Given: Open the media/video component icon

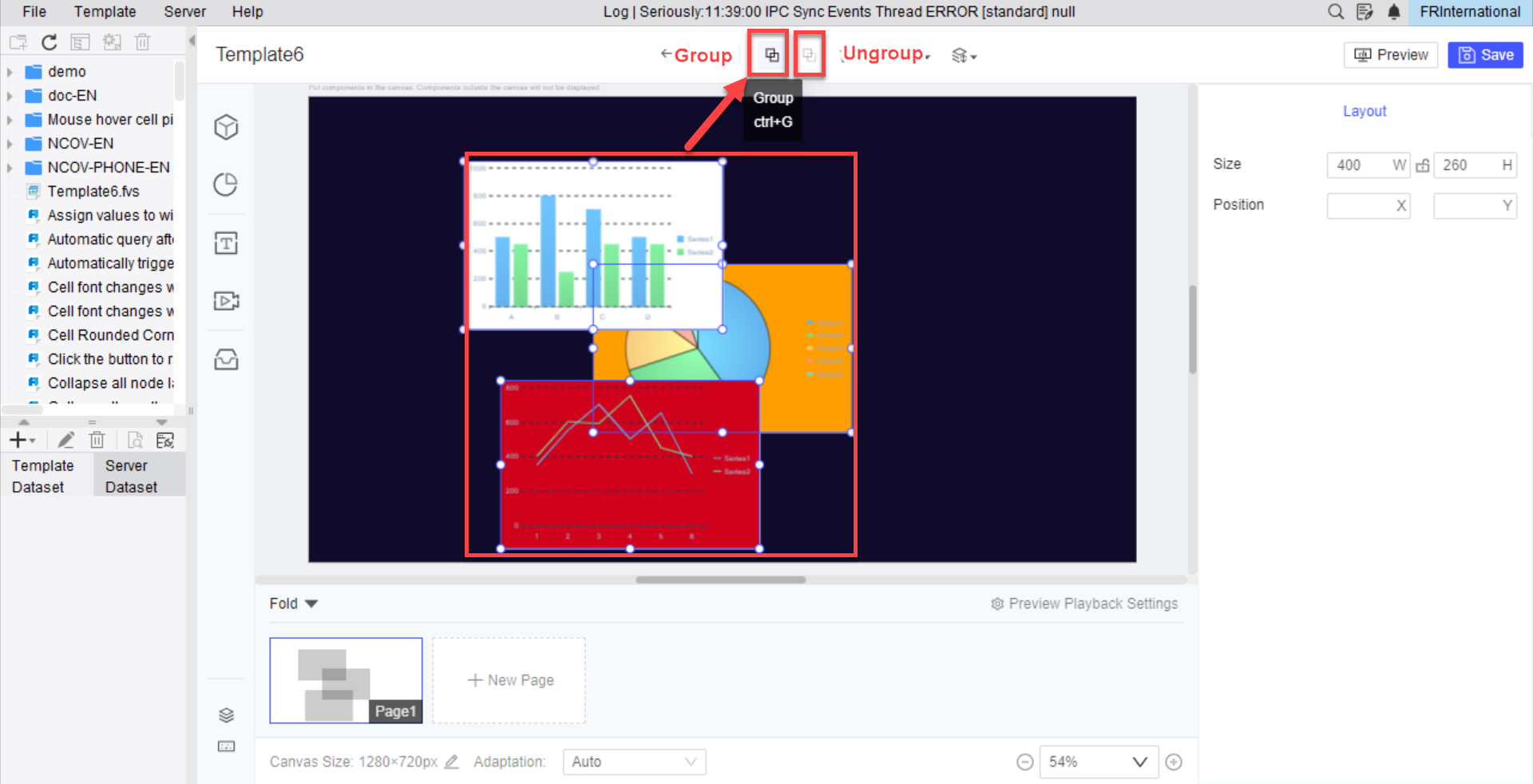Looking at the screenshot, I should click(227, 301).
